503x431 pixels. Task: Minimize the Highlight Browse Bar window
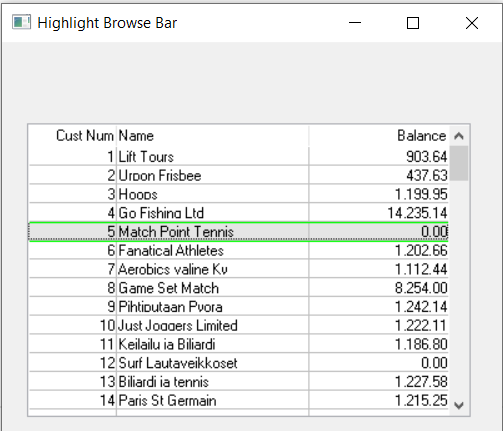pyautogui.click(x=355, y=23)
